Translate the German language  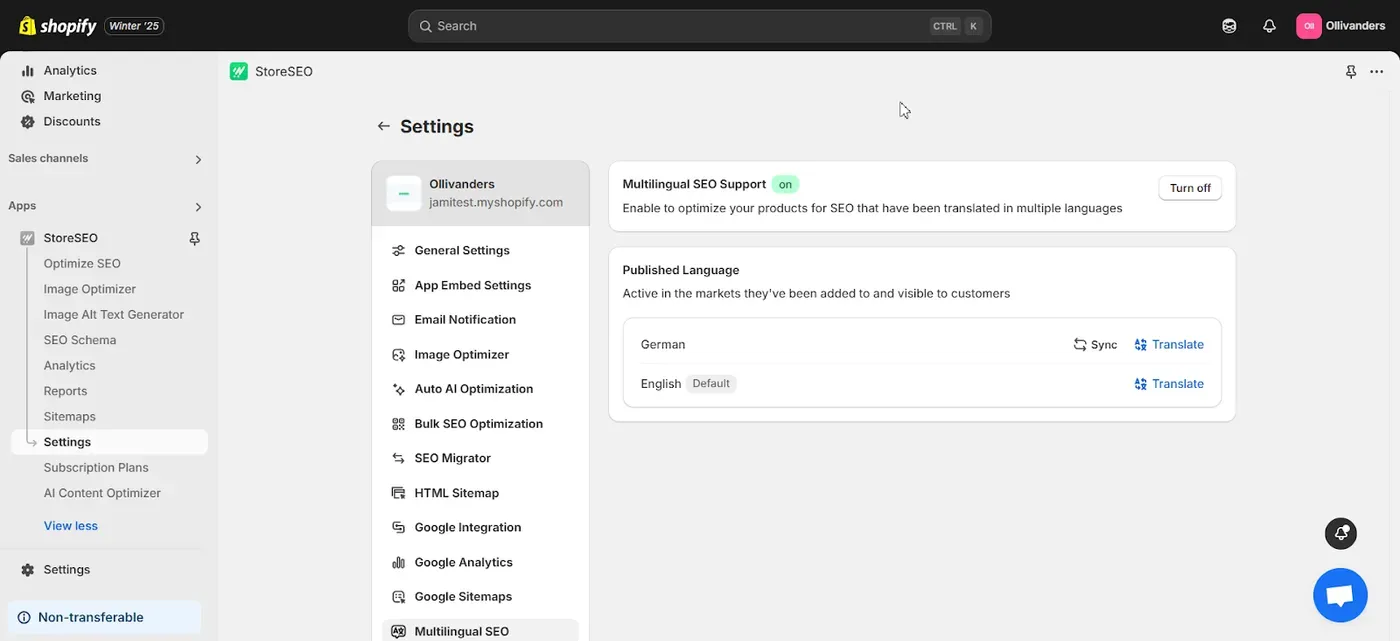click(x=1169, y=345)
